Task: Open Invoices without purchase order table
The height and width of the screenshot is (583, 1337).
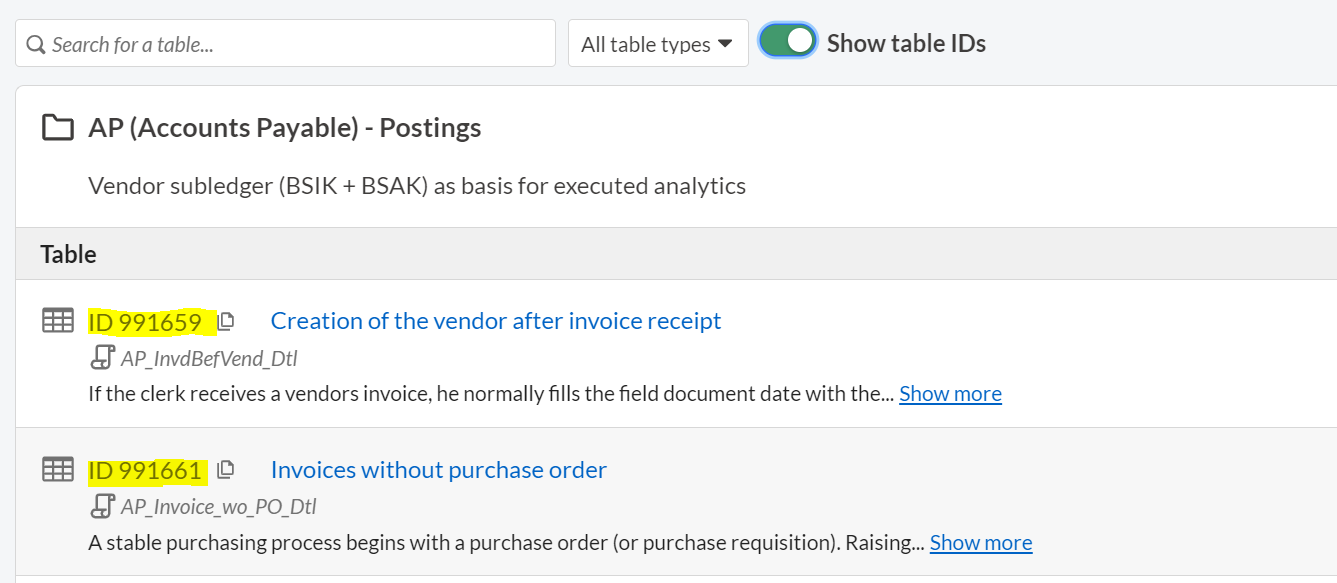Action: pos(438,470)
